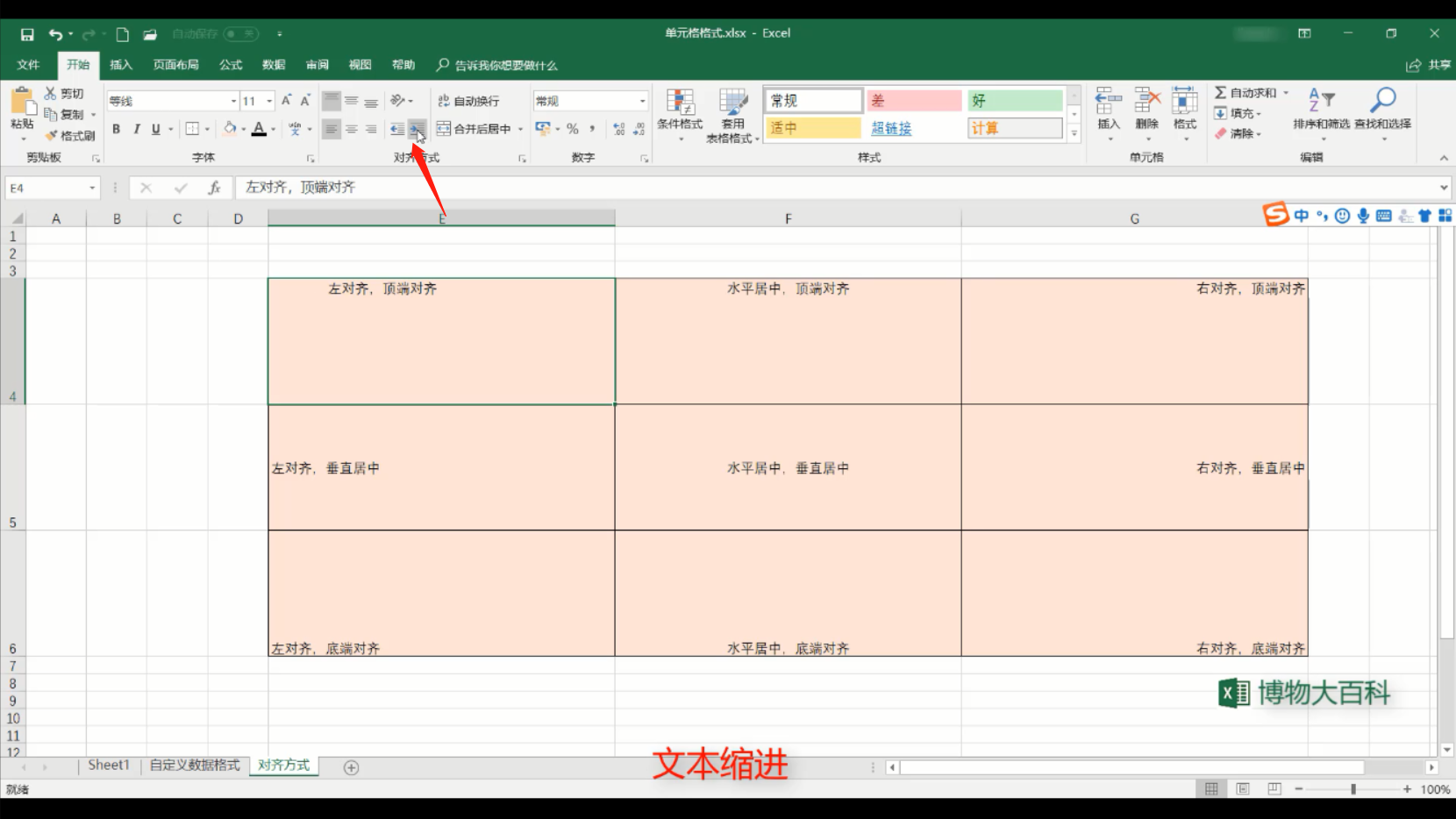This screenshot has height=819, width=1456.
Task: Open the Page Layout (页面布局) tab
Action: click(175, 65)
